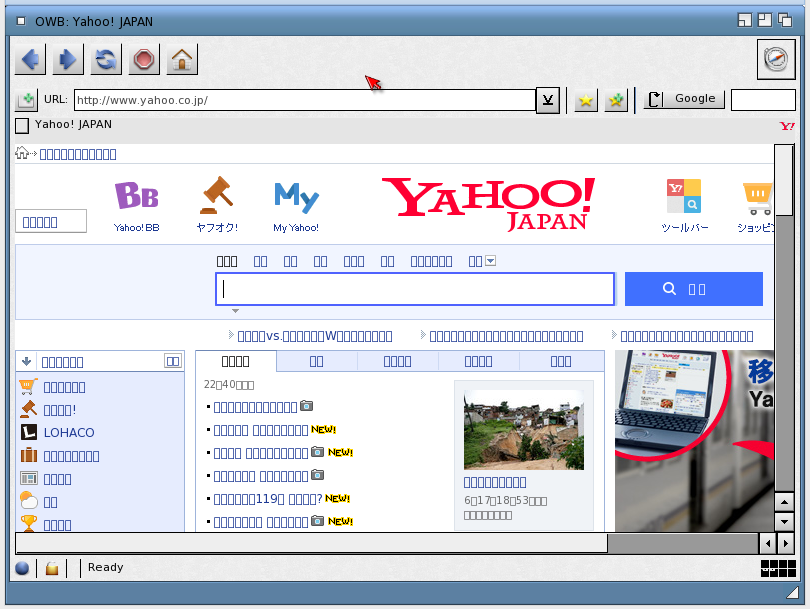This screenshot has width=810, height=609.
Task: Click the compass icon in toolbar corner
Action: pyautogui.click(x=776, y=60)
